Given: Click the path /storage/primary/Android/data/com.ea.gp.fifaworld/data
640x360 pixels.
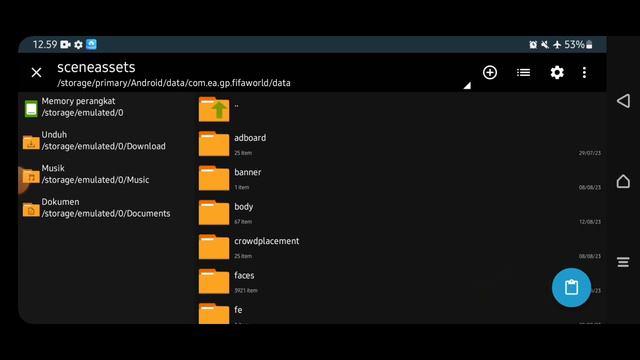Looking at the screenshot, I should [174, 83].
